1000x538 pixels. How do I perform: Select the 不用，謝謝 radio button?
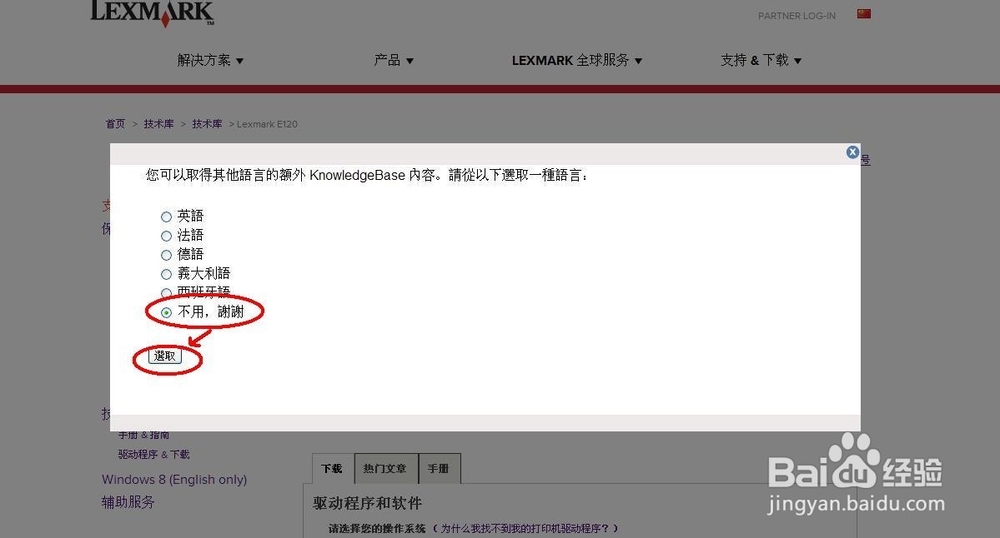pos(166,312)
